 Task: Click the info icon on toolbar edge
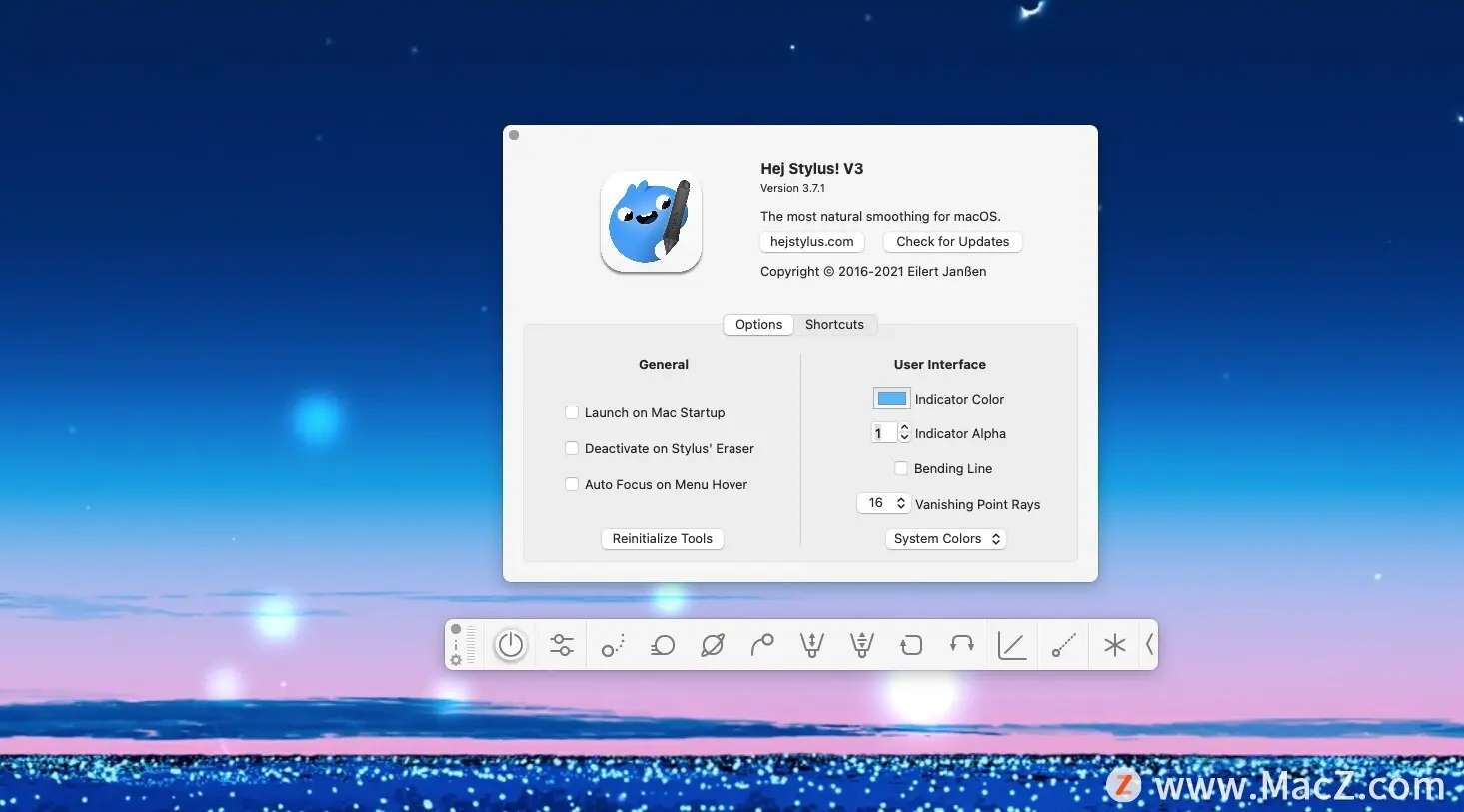(456, 645)
